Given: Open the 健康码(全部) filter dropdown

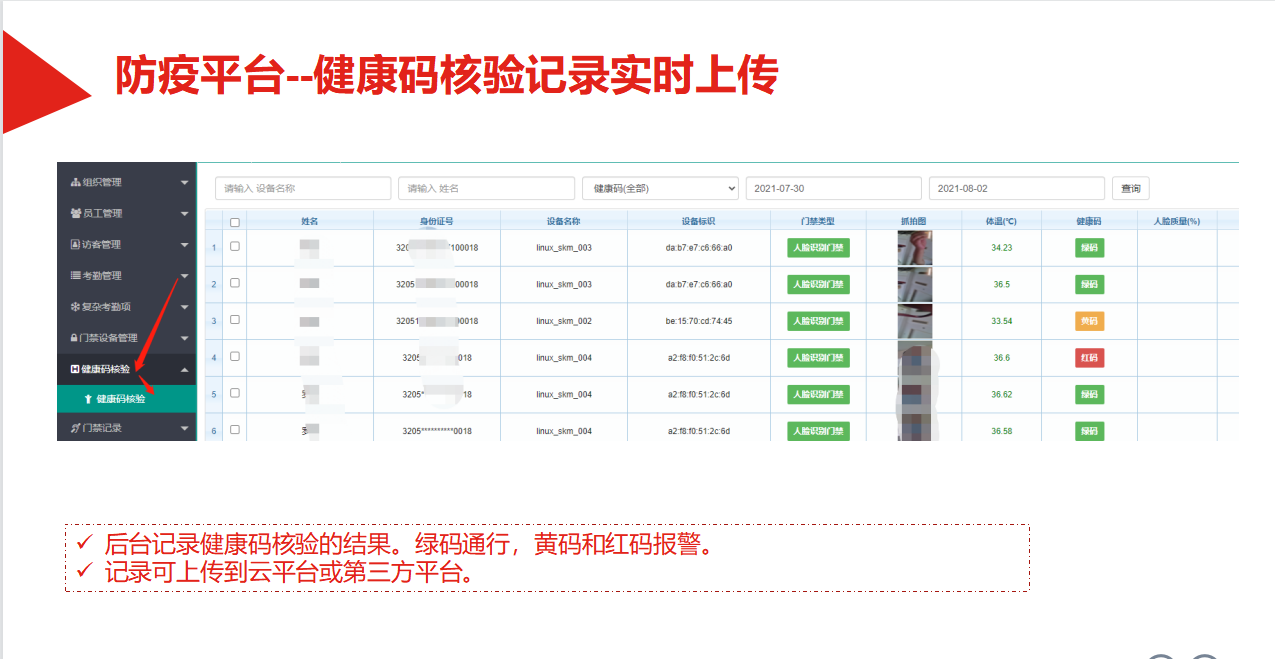Looking at the screenshot, I should tap(660, 188).
